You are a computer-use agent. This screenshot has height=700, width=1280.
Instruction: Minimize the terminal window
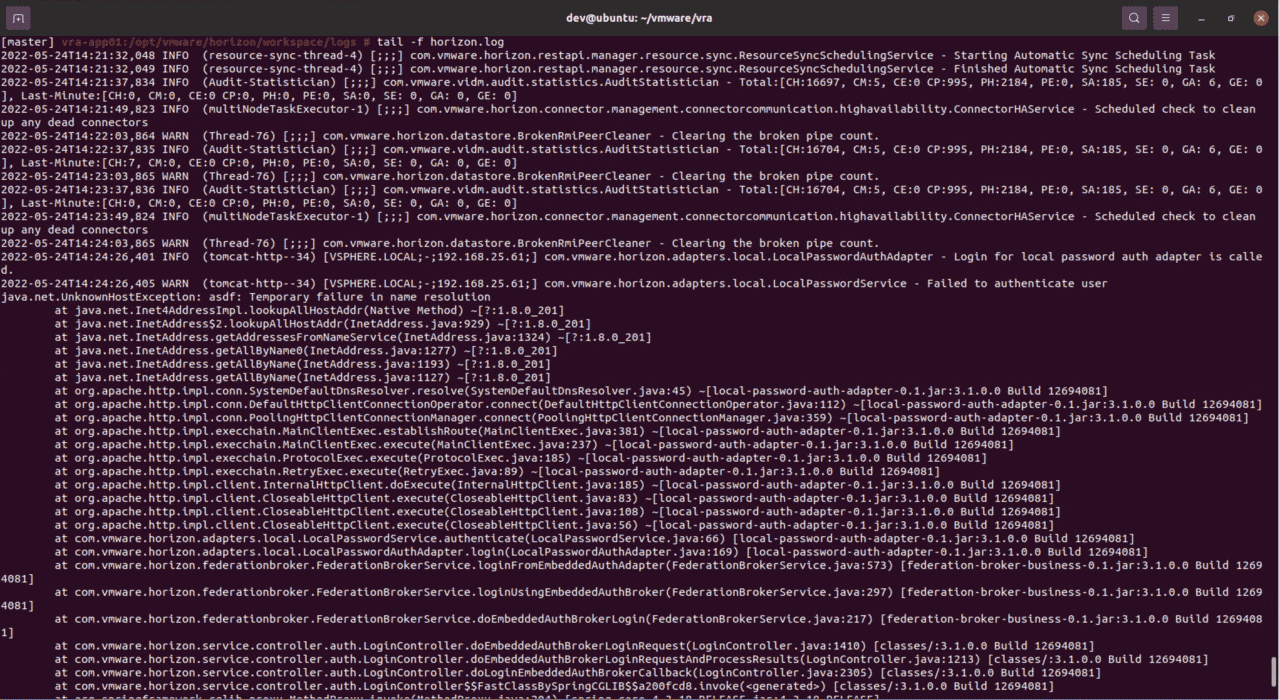pos(1200,17)
